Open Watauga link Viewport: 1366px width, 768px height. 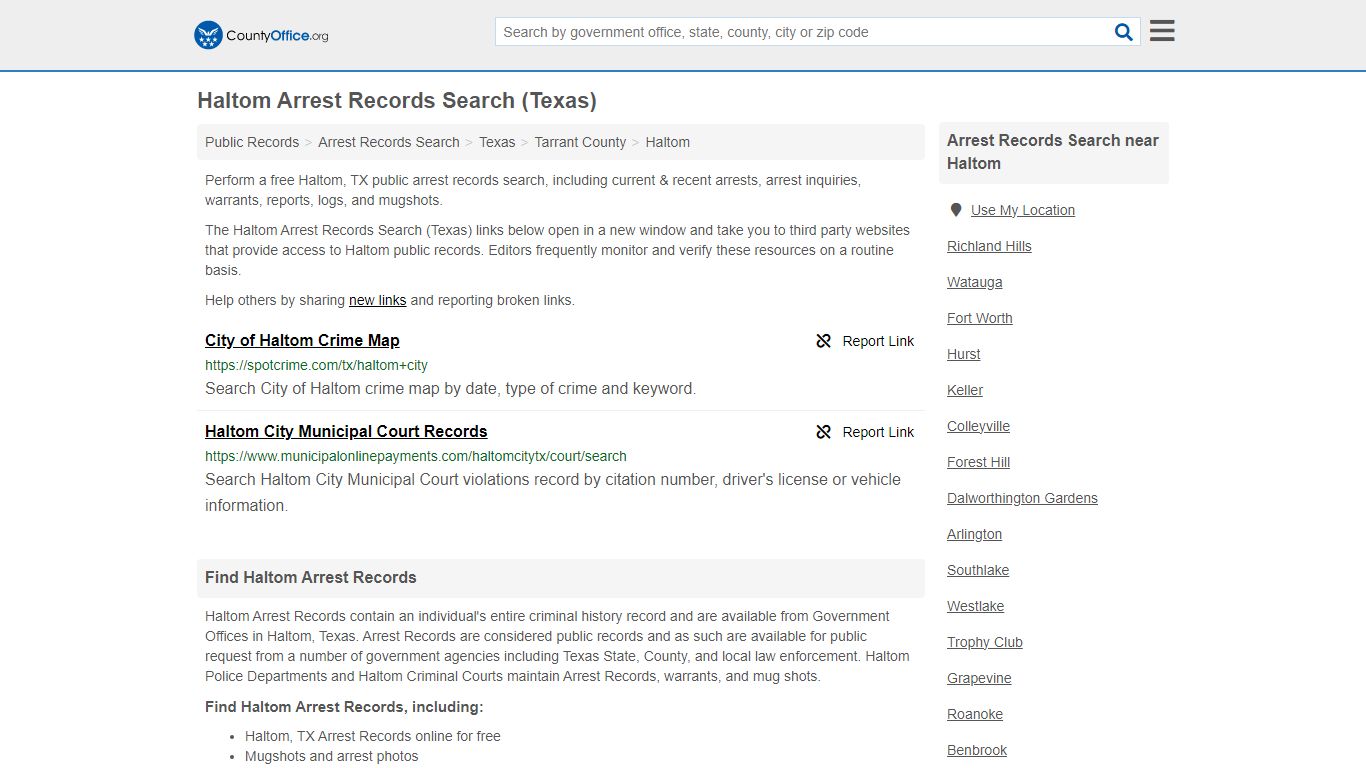click(974, 282)
